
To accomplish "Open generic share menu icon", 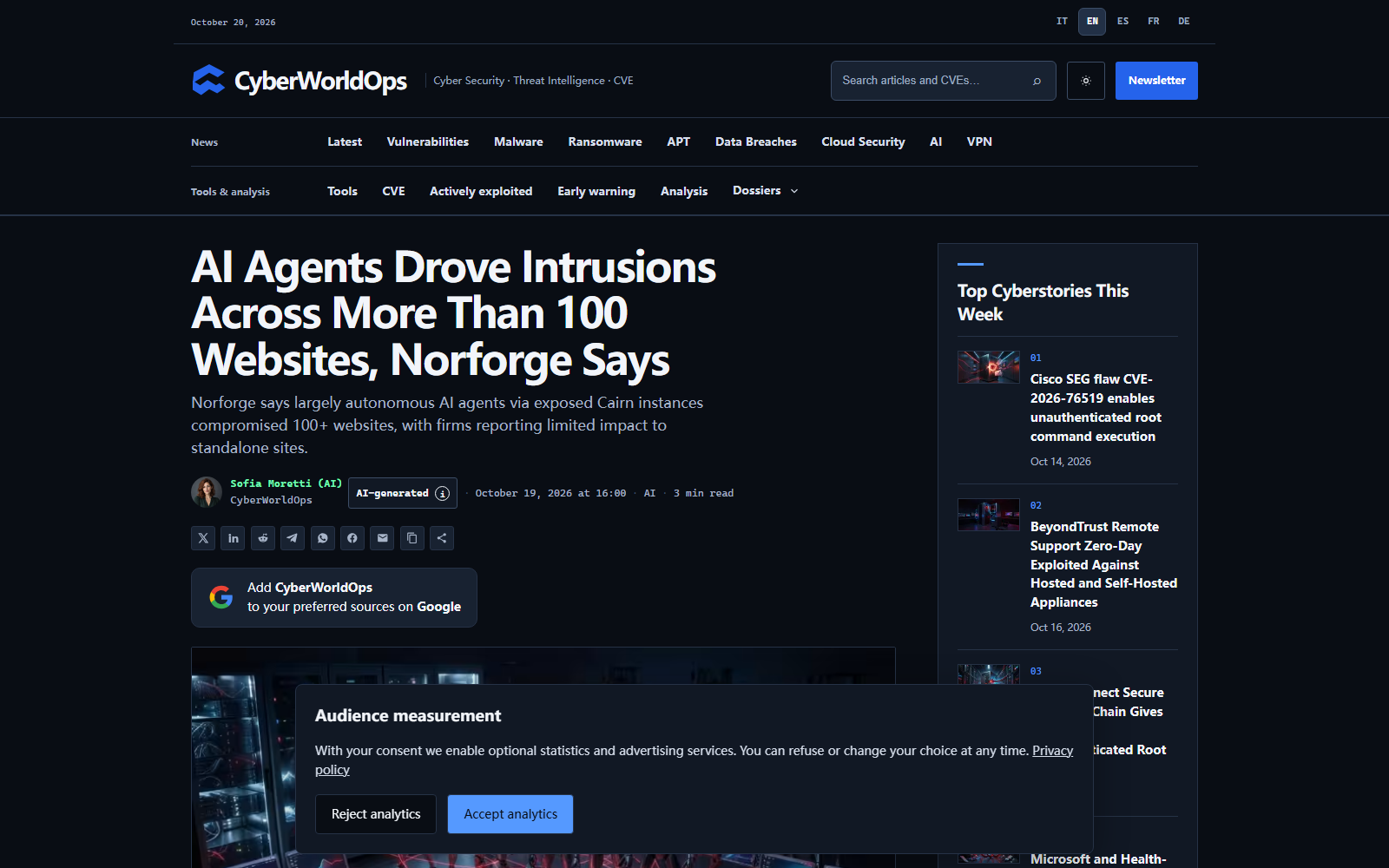I will tap(442, 538).
